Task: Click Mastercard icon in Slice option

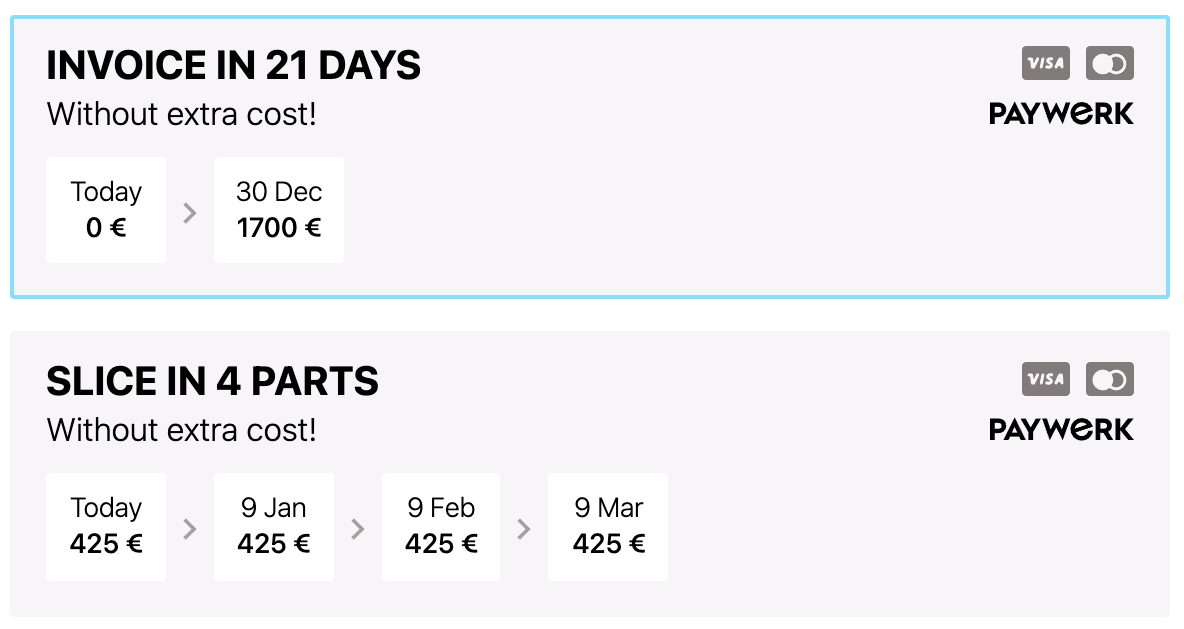Action: pyautogui.click(x=1110, y=379)
